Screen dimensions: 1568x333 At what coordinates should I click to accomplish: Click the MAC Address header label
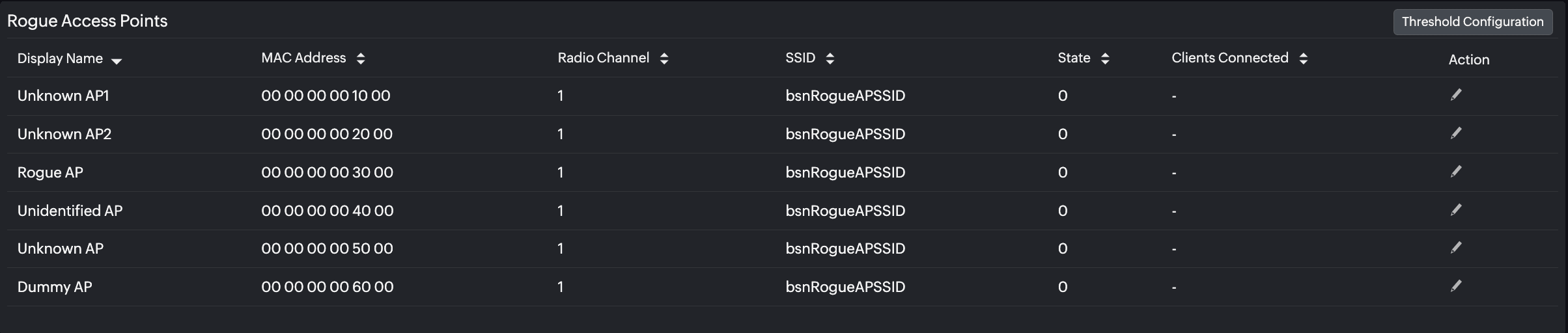click(x=303, y=58)
